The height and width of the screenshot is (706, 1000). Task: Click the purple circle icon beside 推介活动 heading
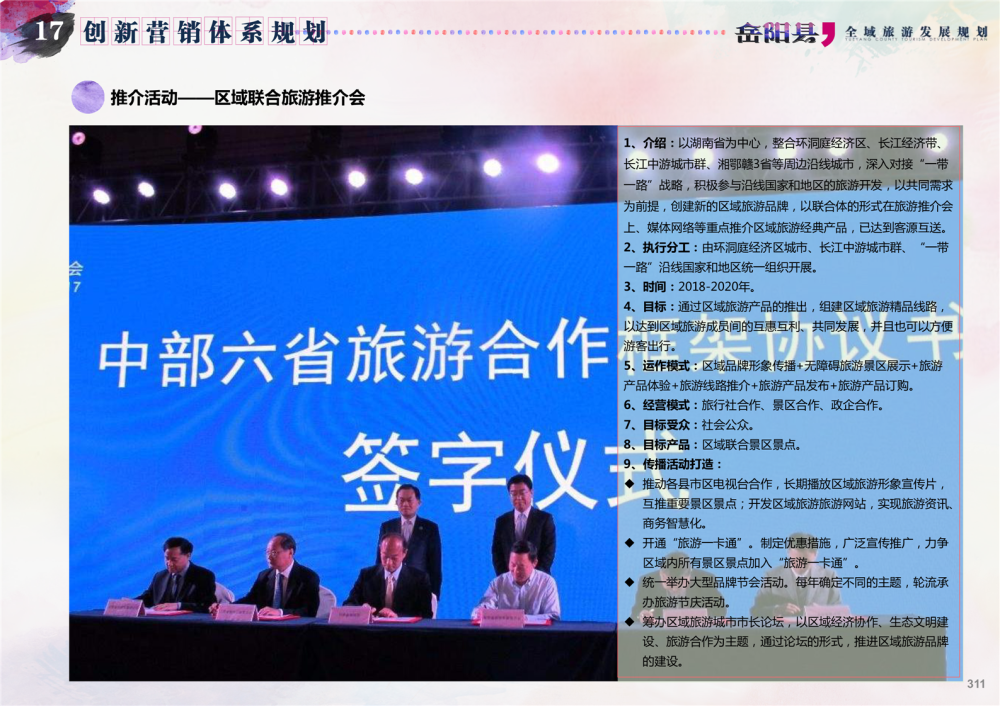point(88,97)
